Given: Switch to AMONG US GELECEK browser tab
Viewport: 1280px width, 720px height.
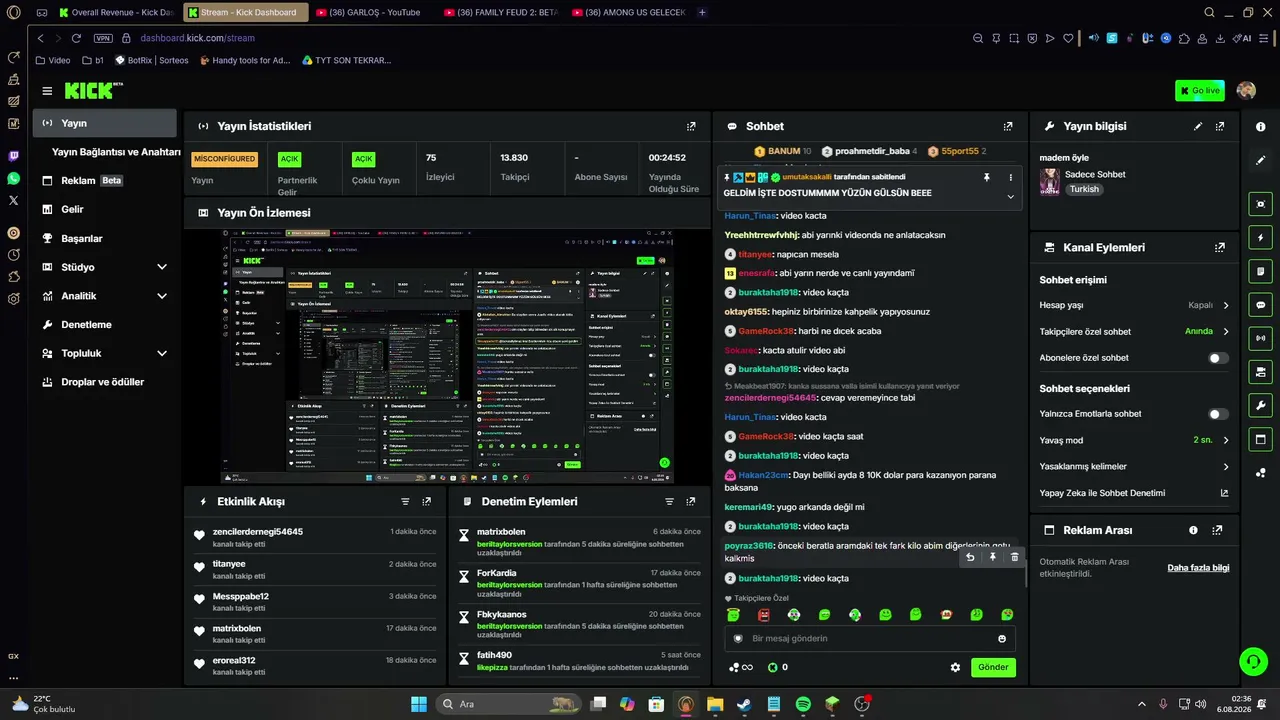Looking at the screenshot, I should click(x=630, y=12).
